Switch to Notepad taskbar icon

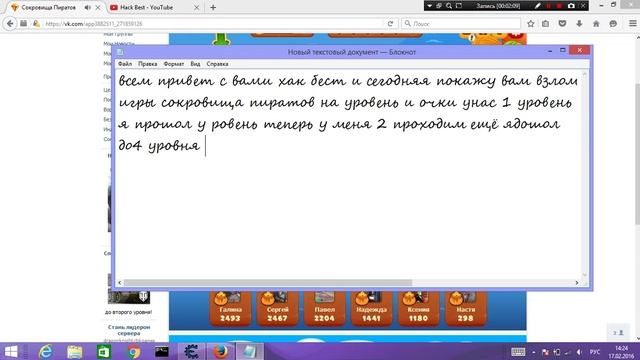click(x=250, y=351)
